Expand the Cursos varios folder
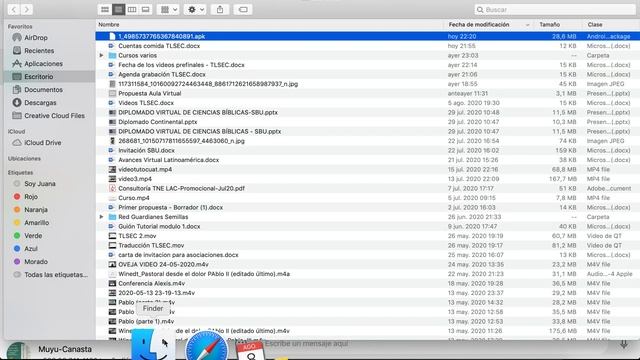640x360 pixels. (x=101, y=56)
